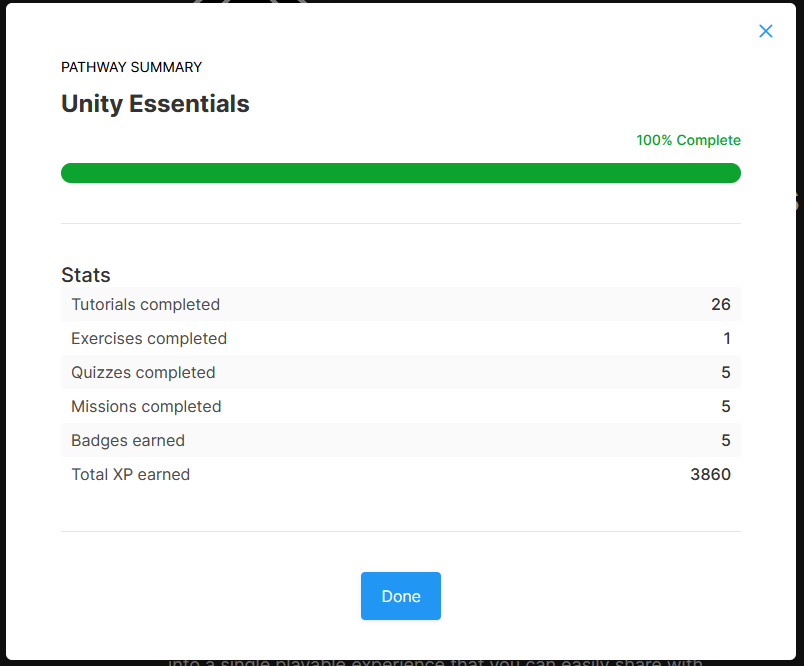
Task: Click the green progress bar
Action: 400,172
